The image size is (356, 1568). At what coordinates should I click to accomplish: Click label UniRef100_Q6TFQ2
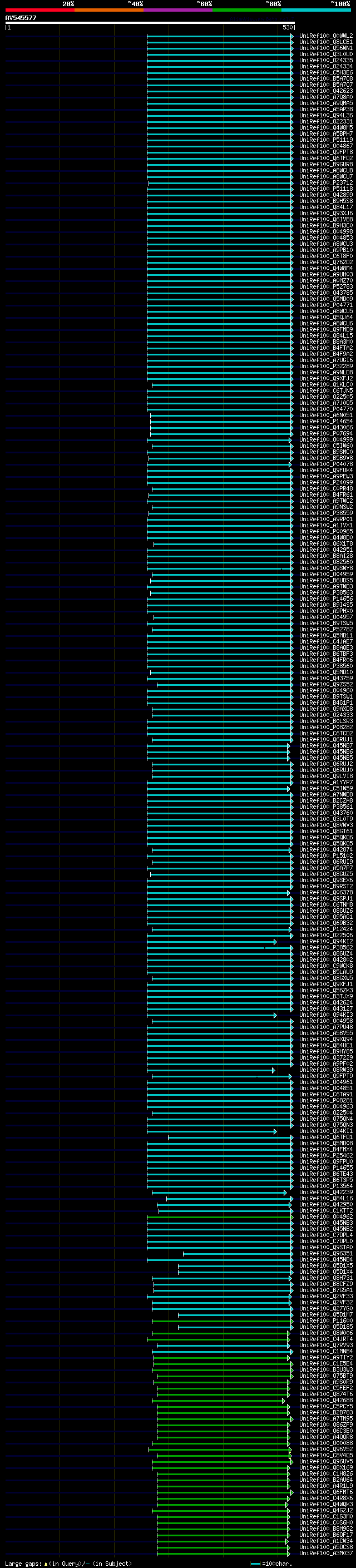pos(326,159)
